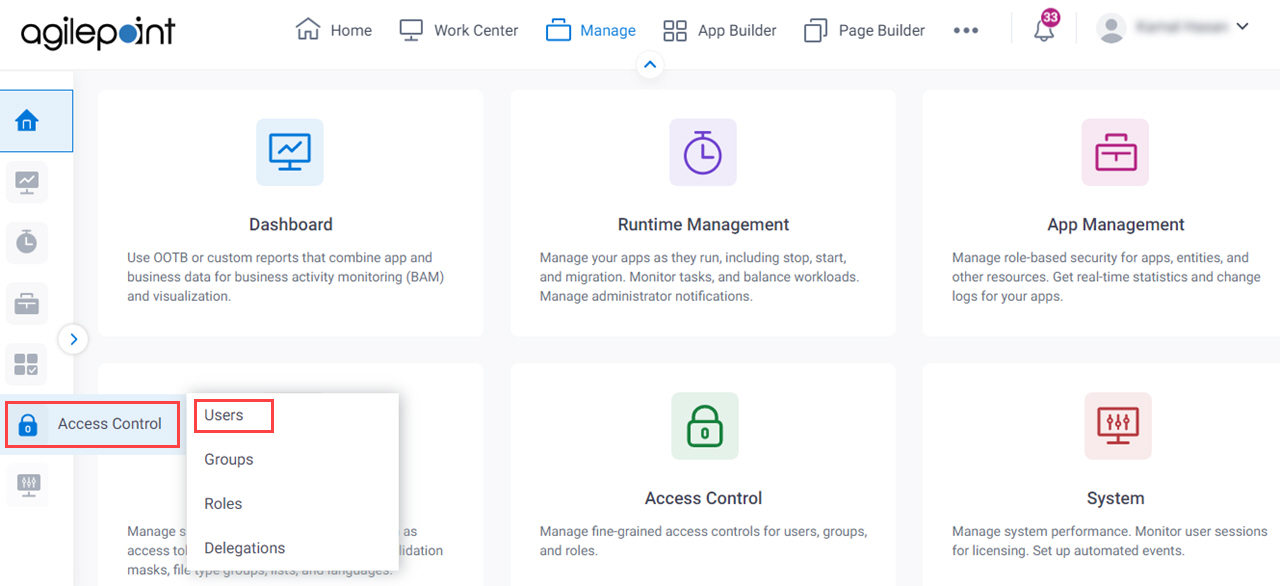Screen dimensions: 1280x586
Task: Choose Roles from the flyout menu
Action: click(x=224, y=504)
